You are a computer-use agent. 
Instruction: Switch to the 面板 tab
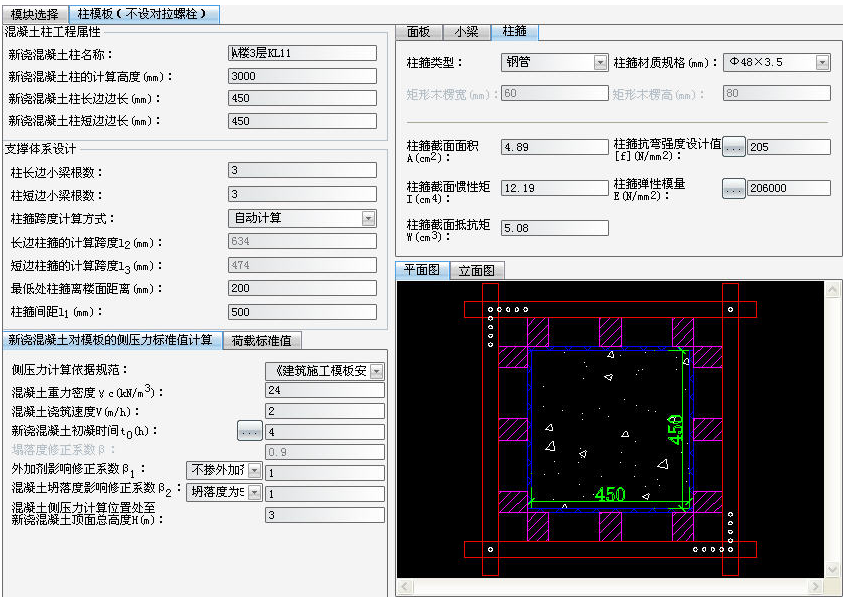419,32
